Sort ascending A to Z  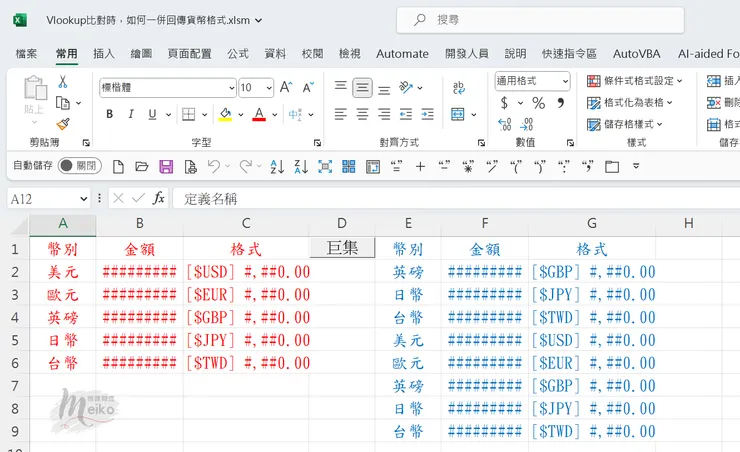click(277, 167)
